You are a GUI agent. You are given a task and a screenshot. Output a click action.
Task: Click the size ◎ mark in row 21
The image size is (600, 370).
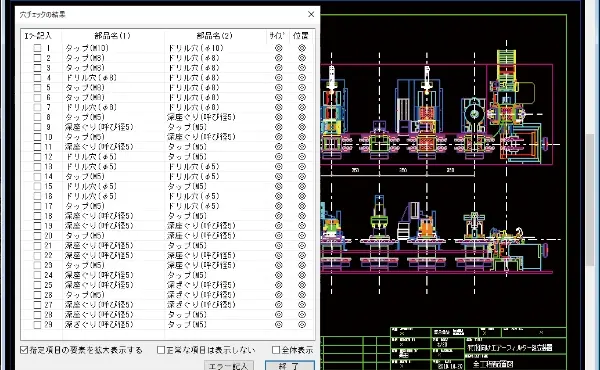[x=279, y=245]
